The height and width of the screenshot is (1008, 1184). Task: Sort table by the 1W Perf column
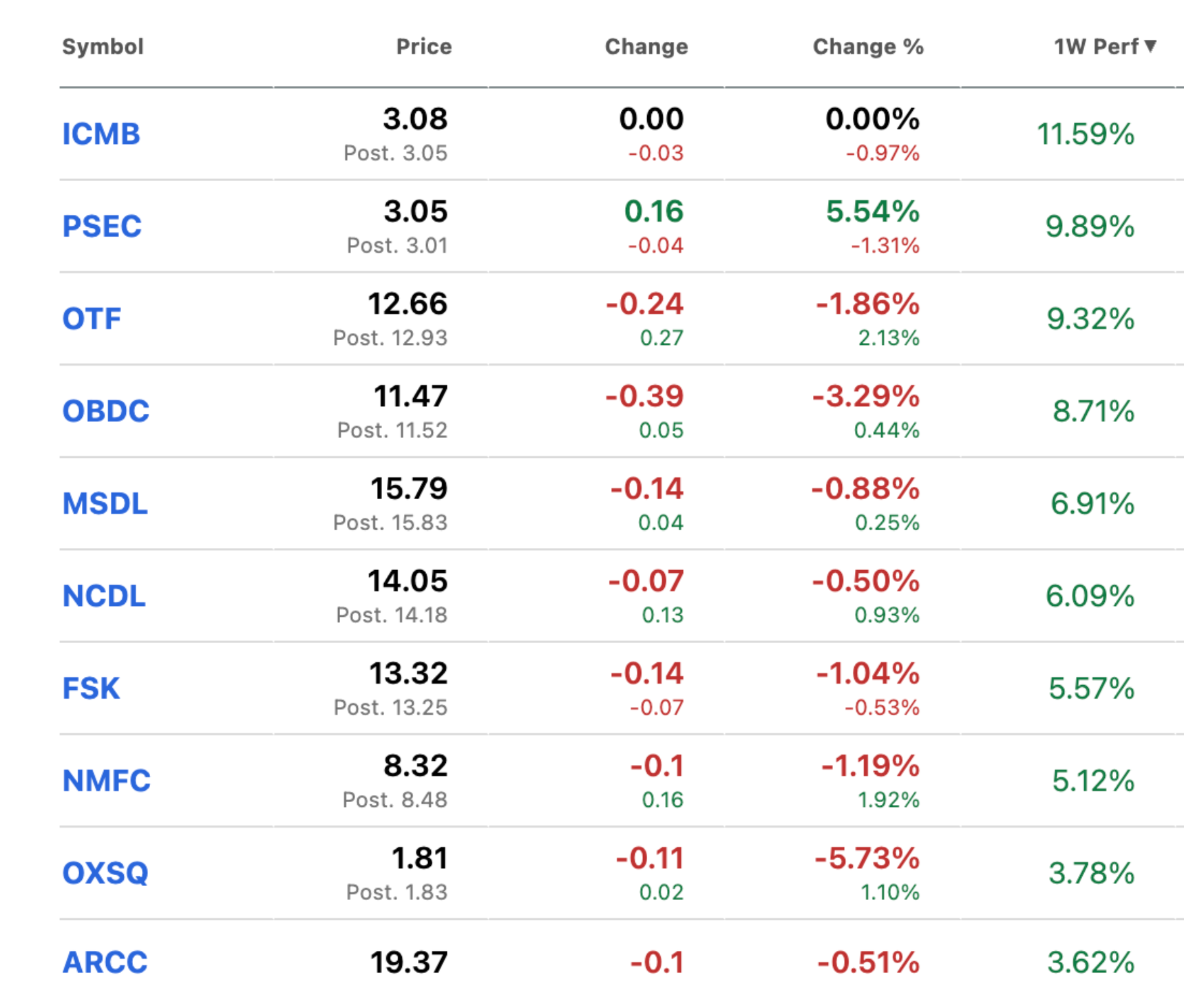1096,46
